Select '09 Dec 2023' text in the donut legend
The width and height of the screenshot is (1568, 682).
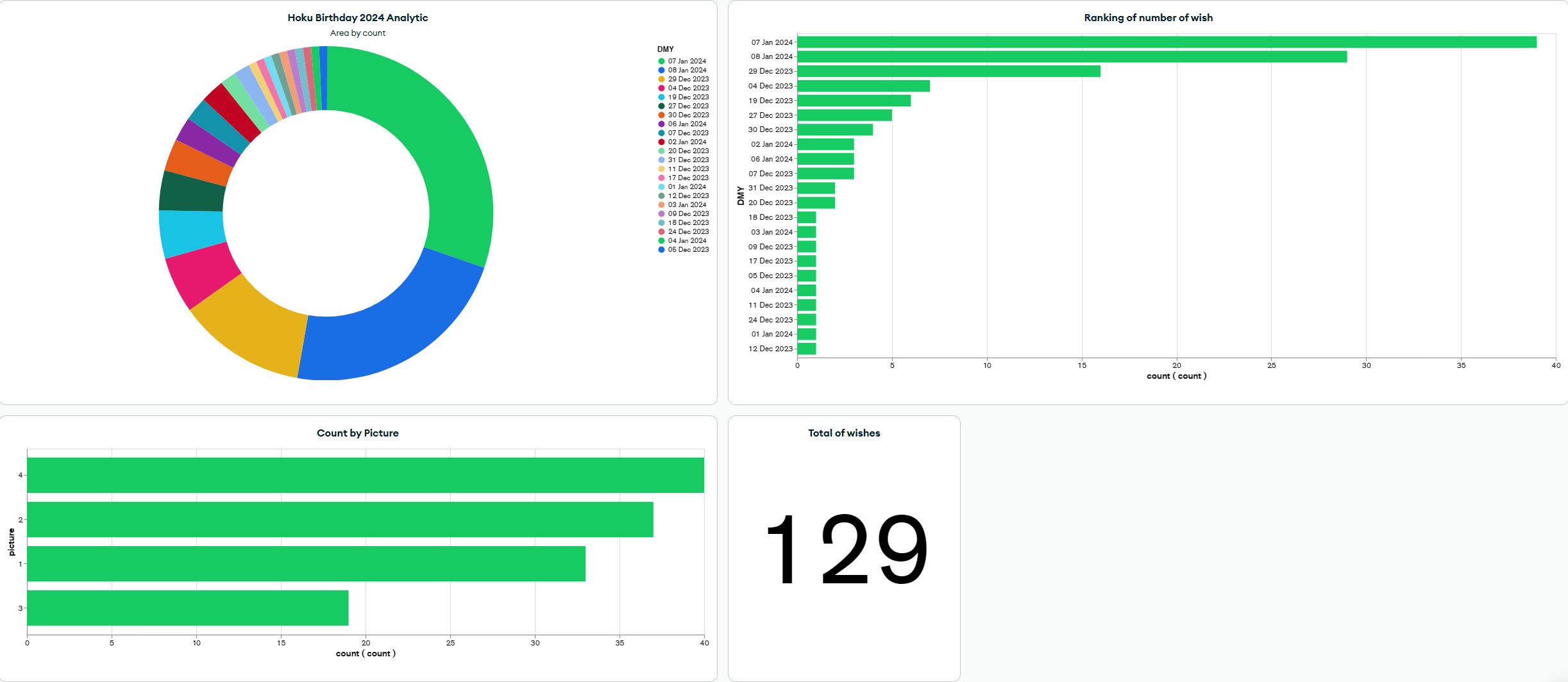(x=688, y=213)
